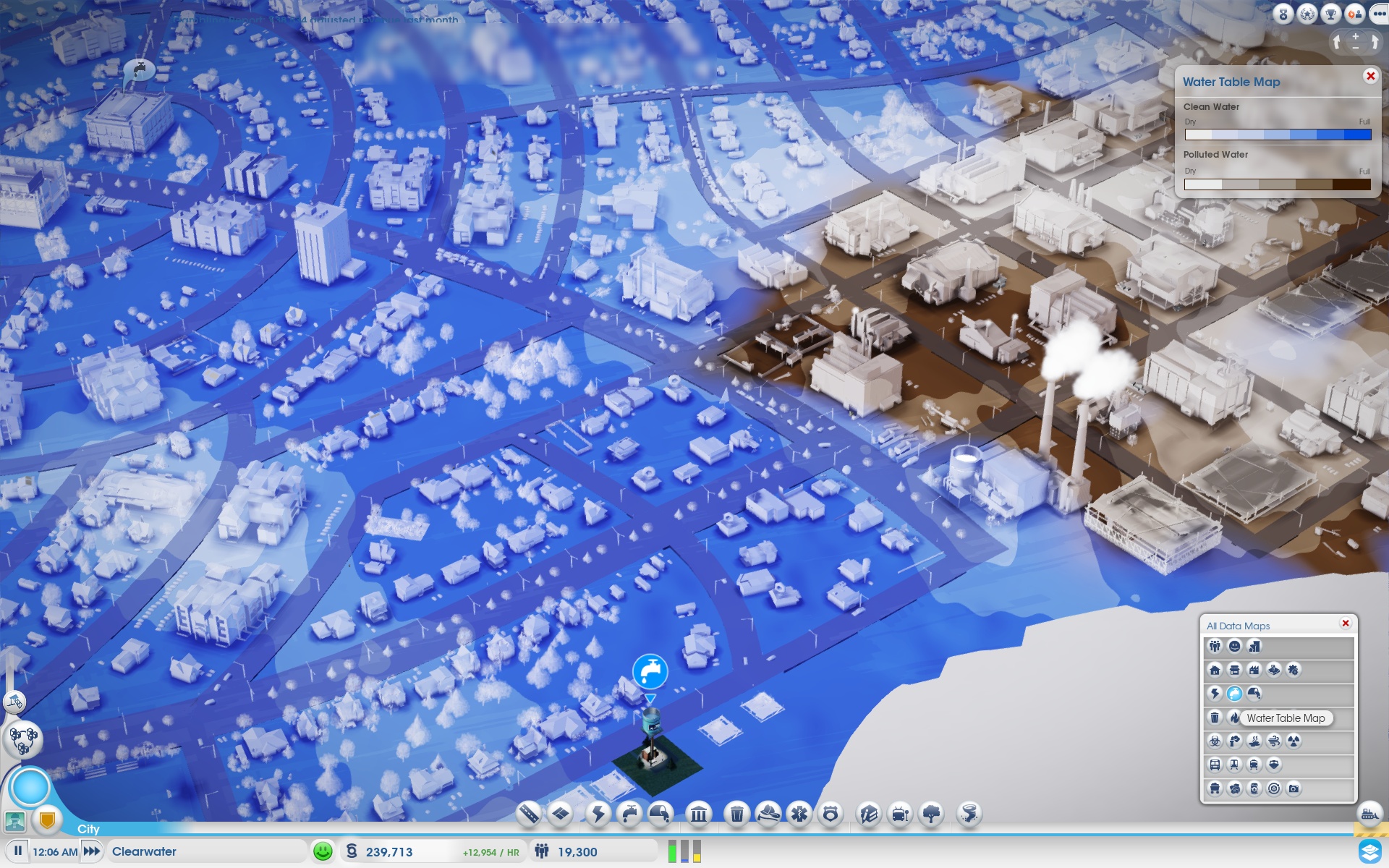Show the Germs biohazard data map

click(1215, 741)
